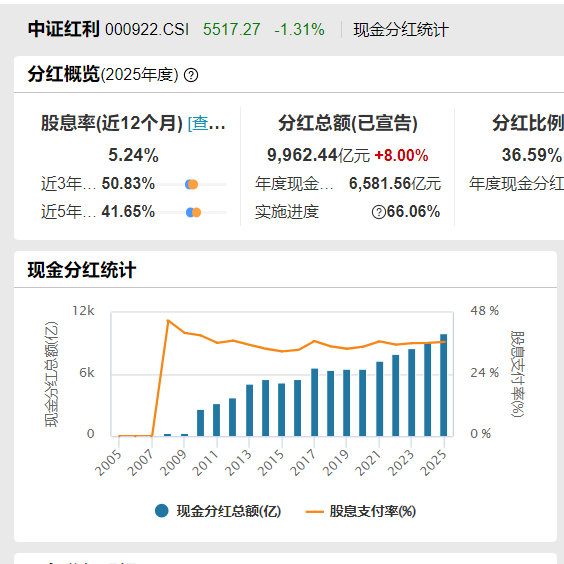Click the 中证红利 index name
Image resolution: width=564 pixels, height=564 pixels.
click(x=64, y=29)
